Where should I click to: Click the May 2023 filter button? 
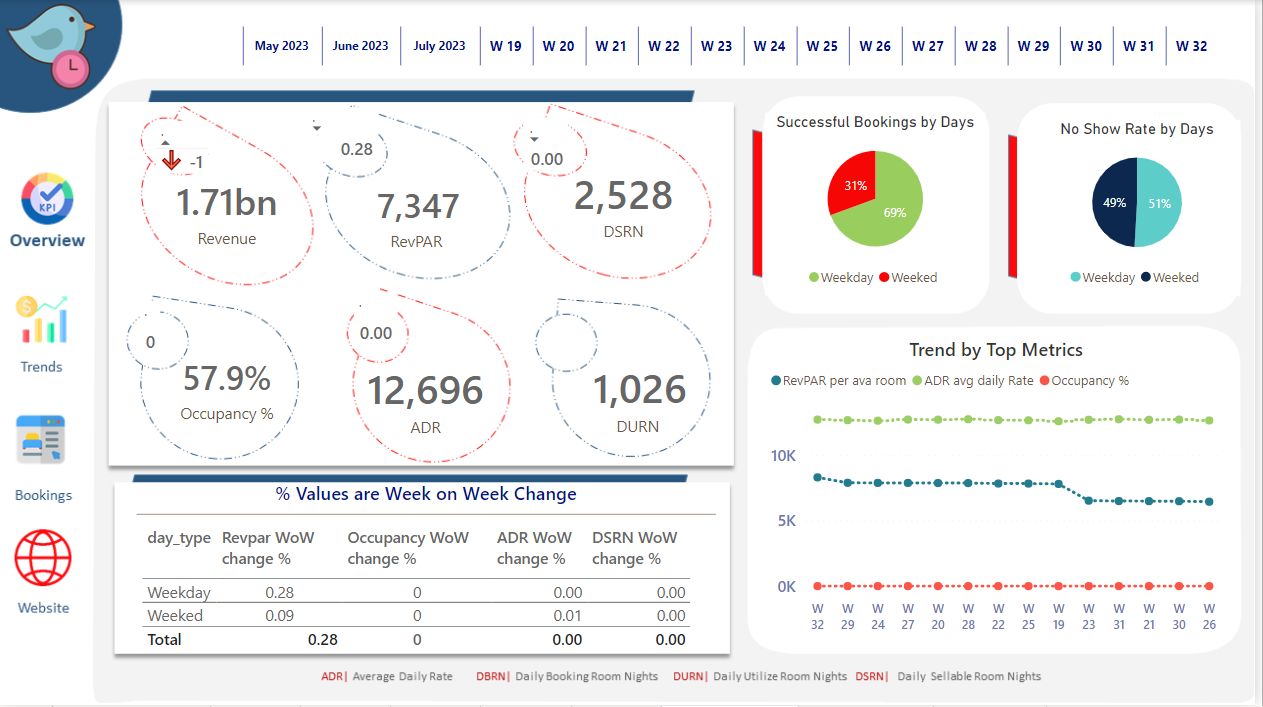282,45
